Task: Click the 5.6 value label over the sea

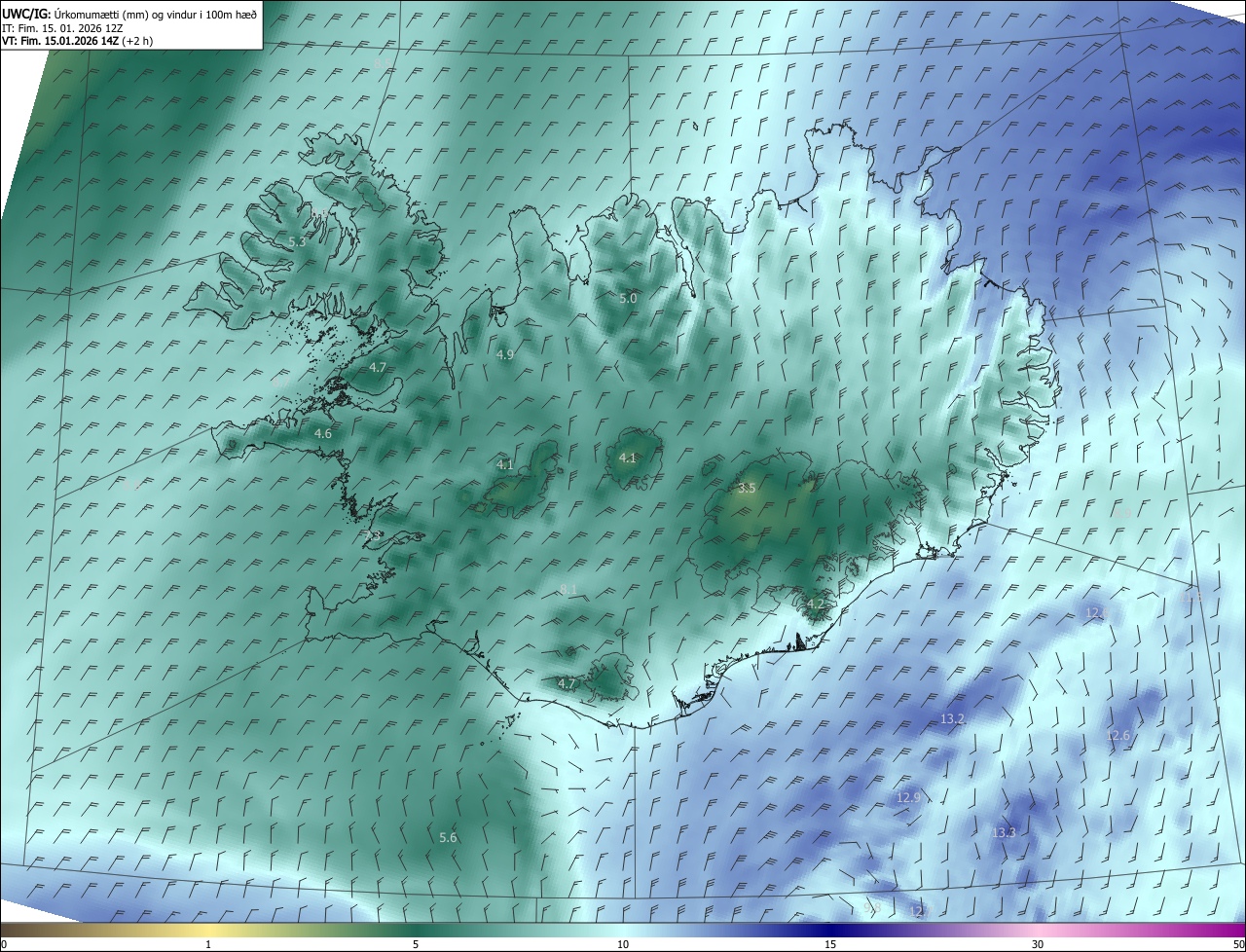Action: tap(448, 837)
